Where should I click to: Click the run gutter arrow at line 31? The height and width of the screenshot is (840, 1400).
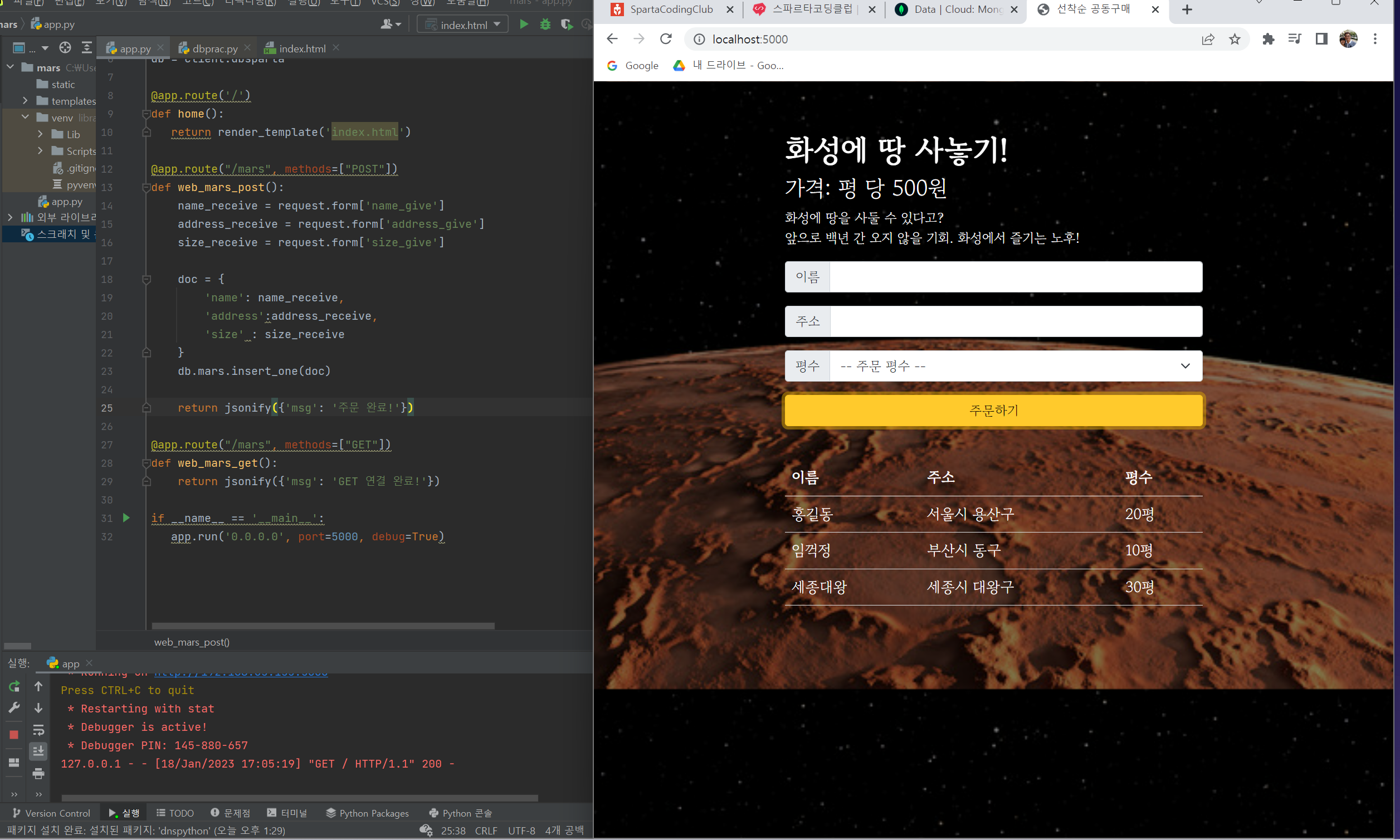pyautogui.click(x=126, y=517)
